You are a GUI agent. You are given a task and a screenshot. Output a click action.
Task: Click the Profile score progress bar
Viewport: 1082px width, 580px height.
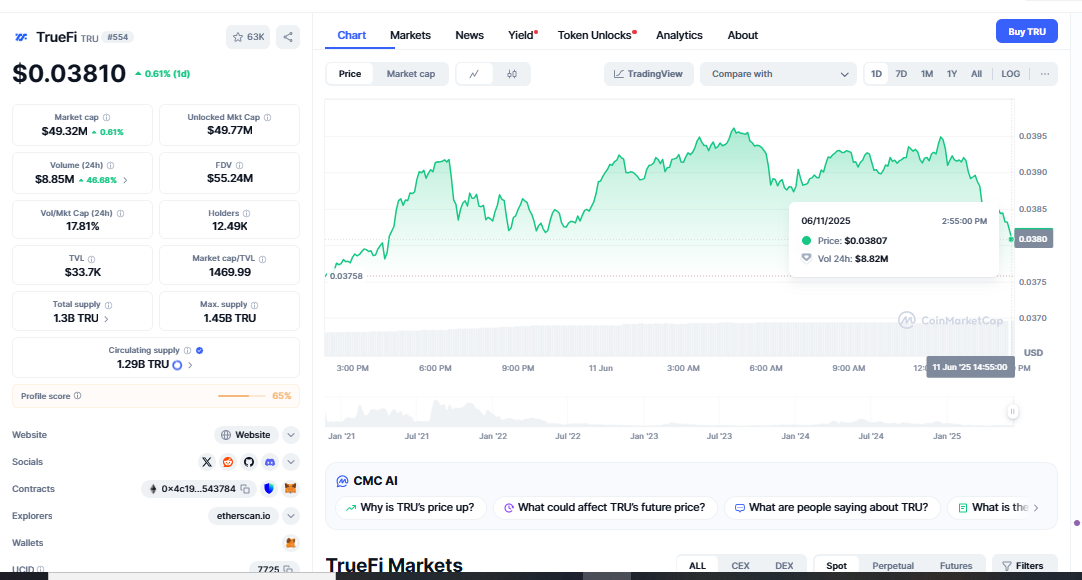[x=242, y=396]
